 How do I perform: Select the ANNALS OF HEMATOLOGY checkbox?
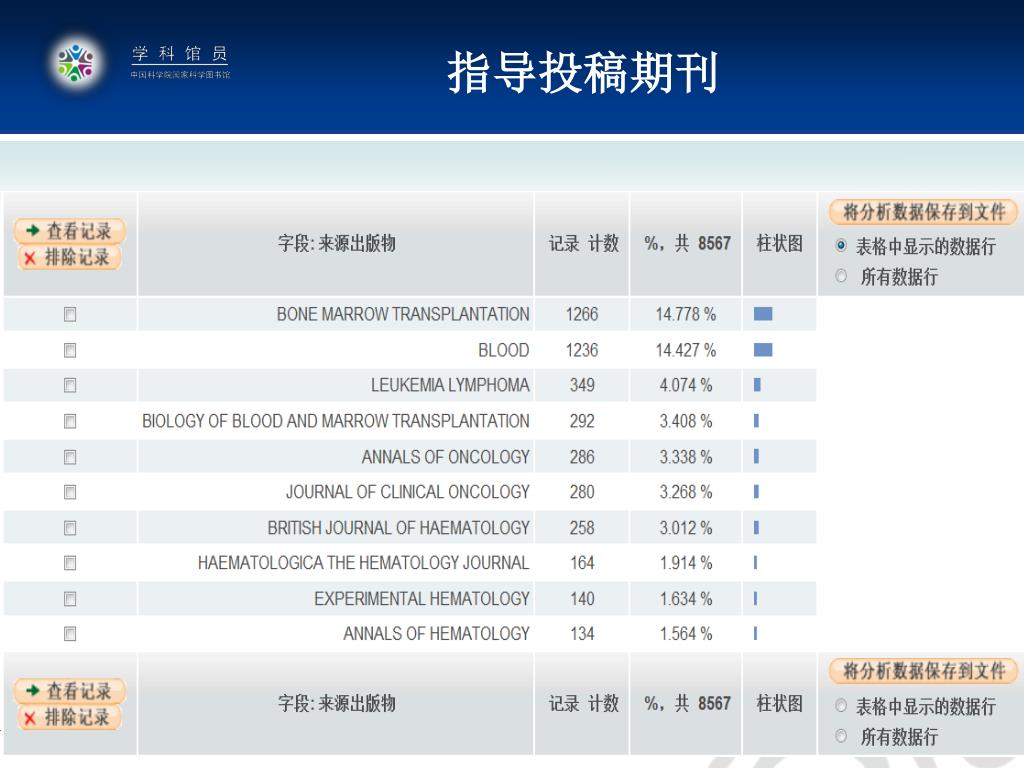(x=70, y=633)
